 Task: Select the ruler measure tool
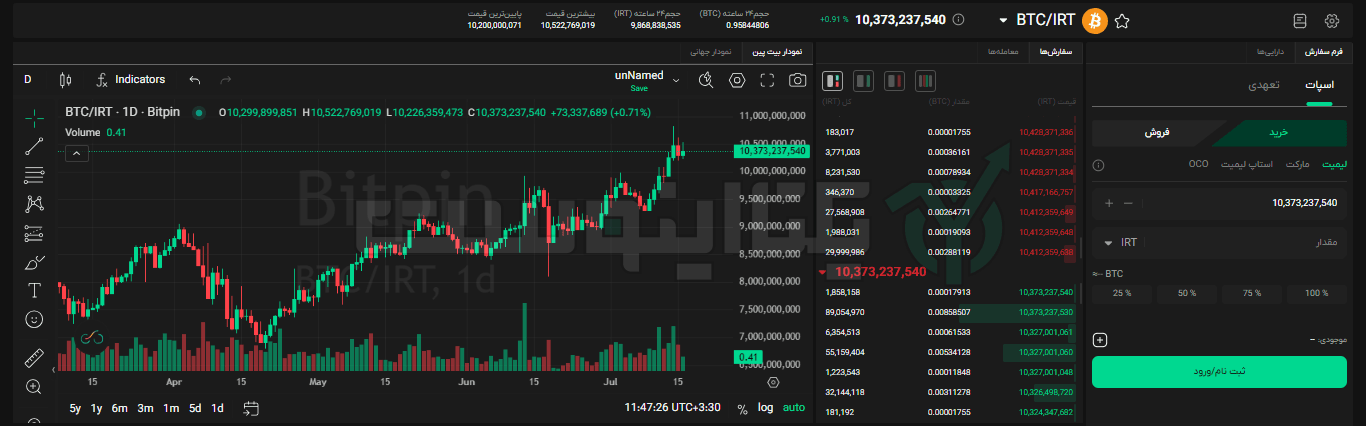[34, 358]
